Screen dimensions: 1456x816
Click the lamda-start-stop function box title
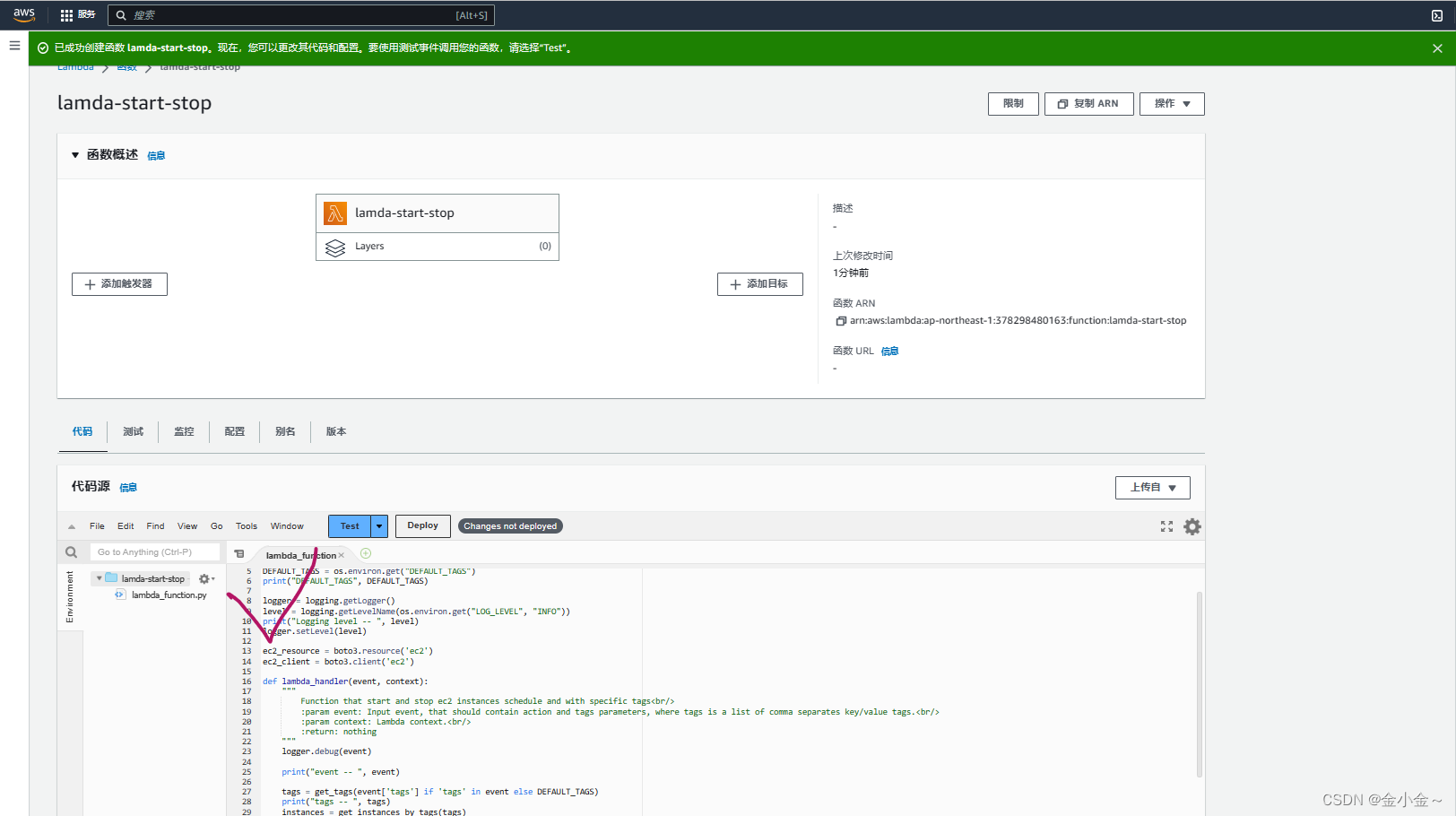coord(404,213)
